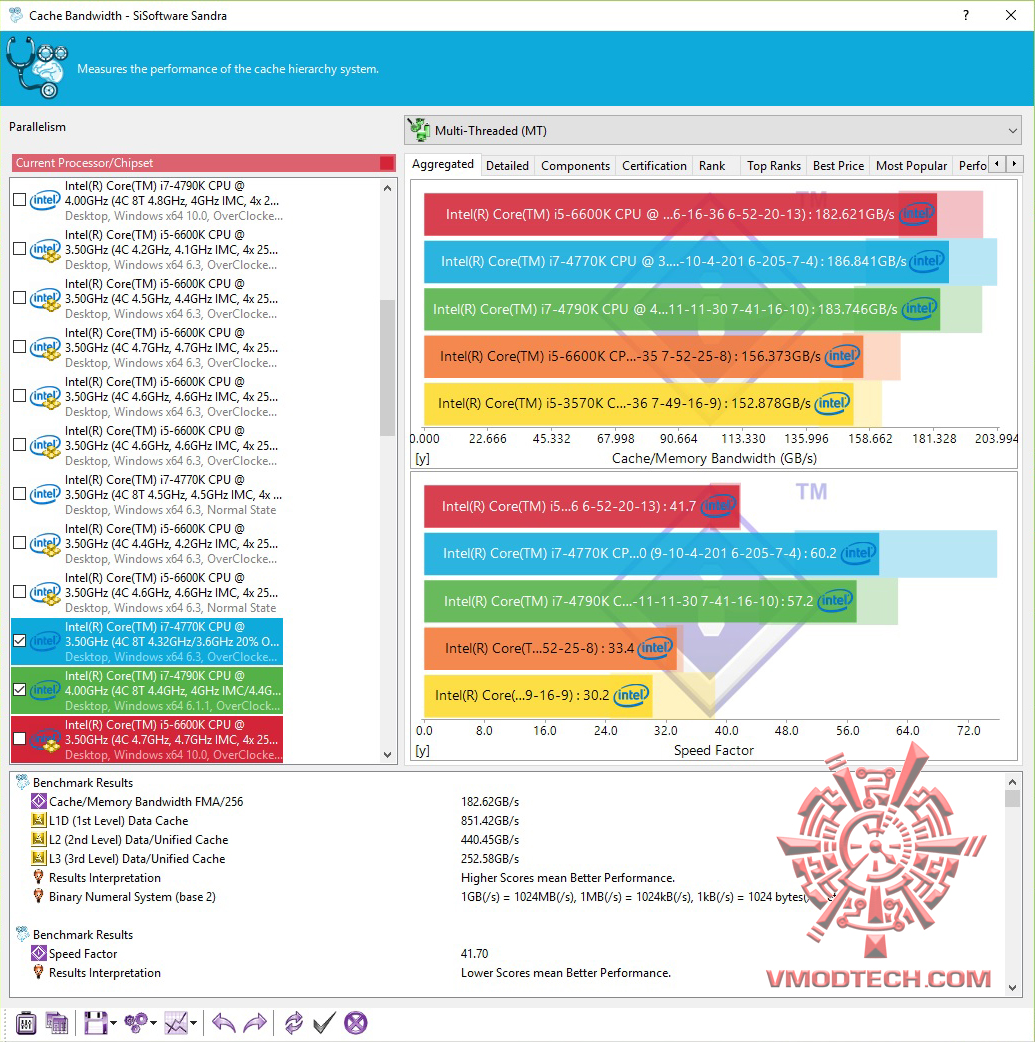Click processor list scrollbar down arrow

click(388, 754)
